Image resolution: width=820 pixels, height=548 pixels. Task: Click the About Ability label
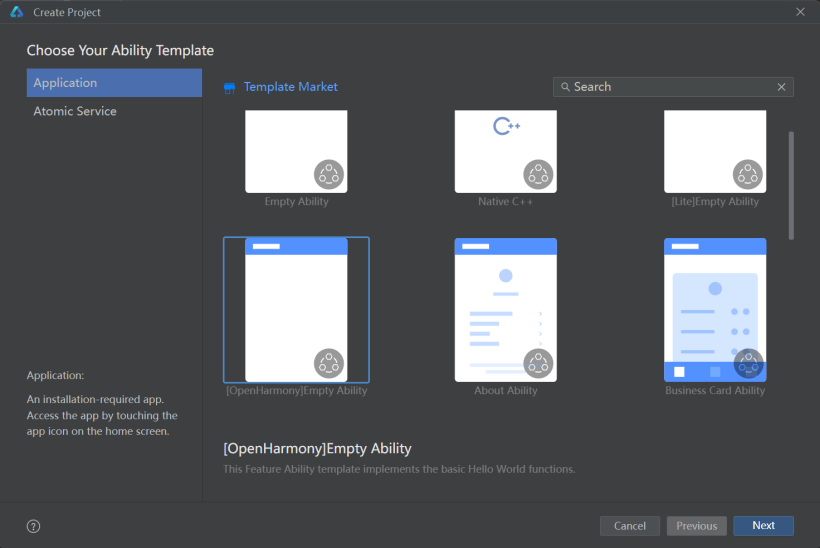505,391
